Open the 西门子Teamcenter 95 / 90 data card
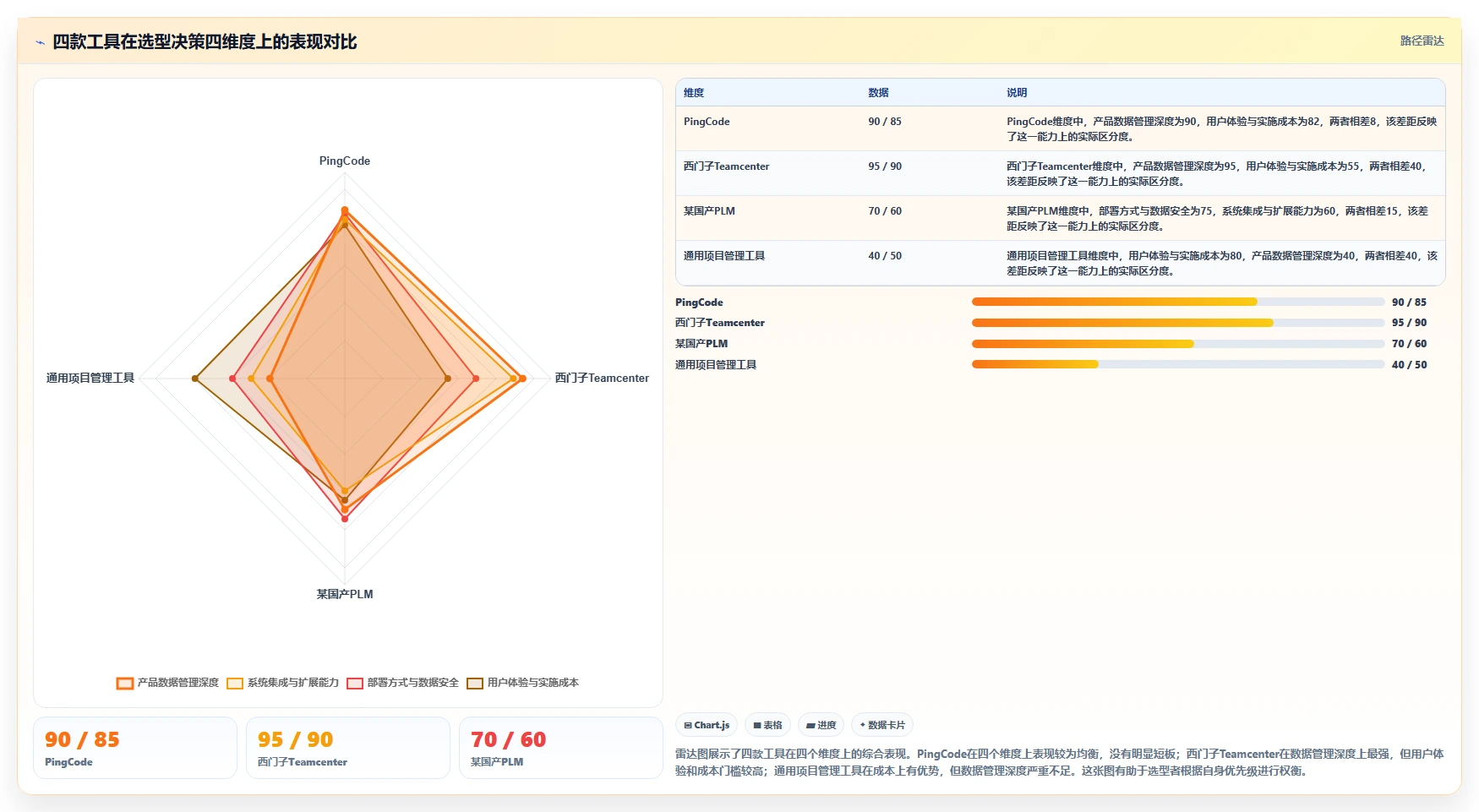The height and width of the screenshot is (812, 1479). click(x=348, y=748)
